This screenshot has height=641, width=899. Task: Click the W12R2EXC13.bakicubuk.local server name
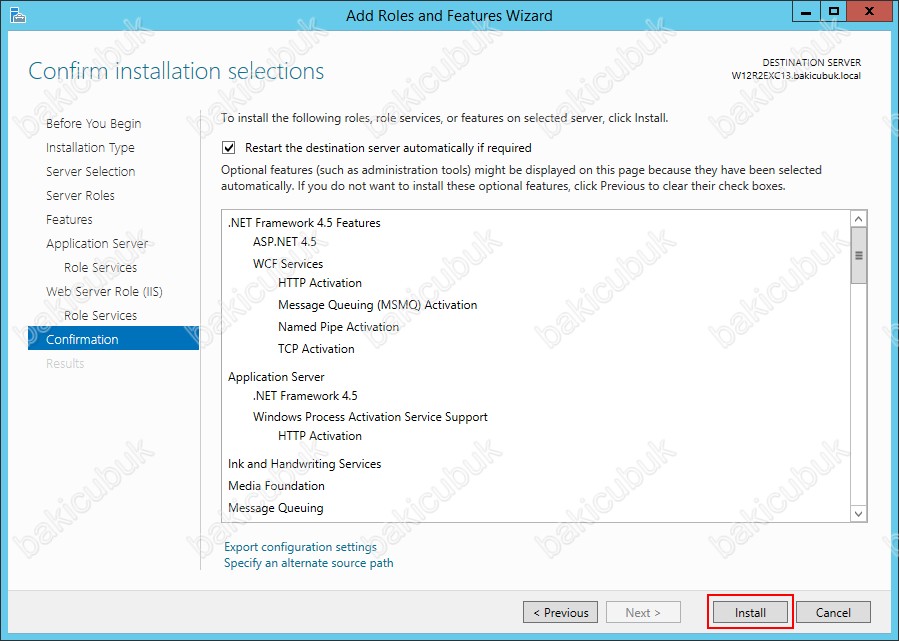pos(796,76)
